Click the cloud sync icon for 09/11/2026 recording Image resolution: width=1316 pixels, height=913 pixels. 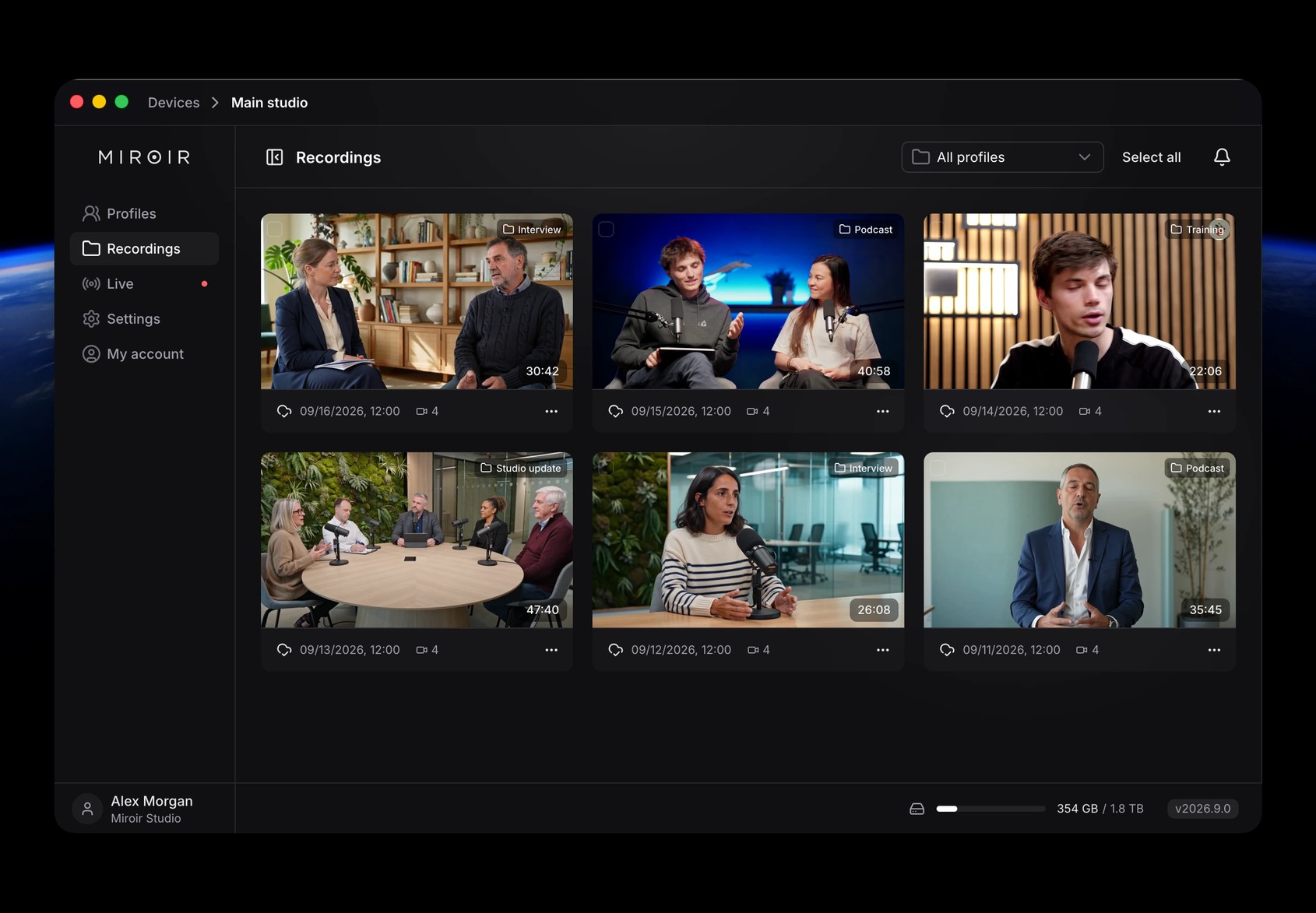(x=947, y=650)
